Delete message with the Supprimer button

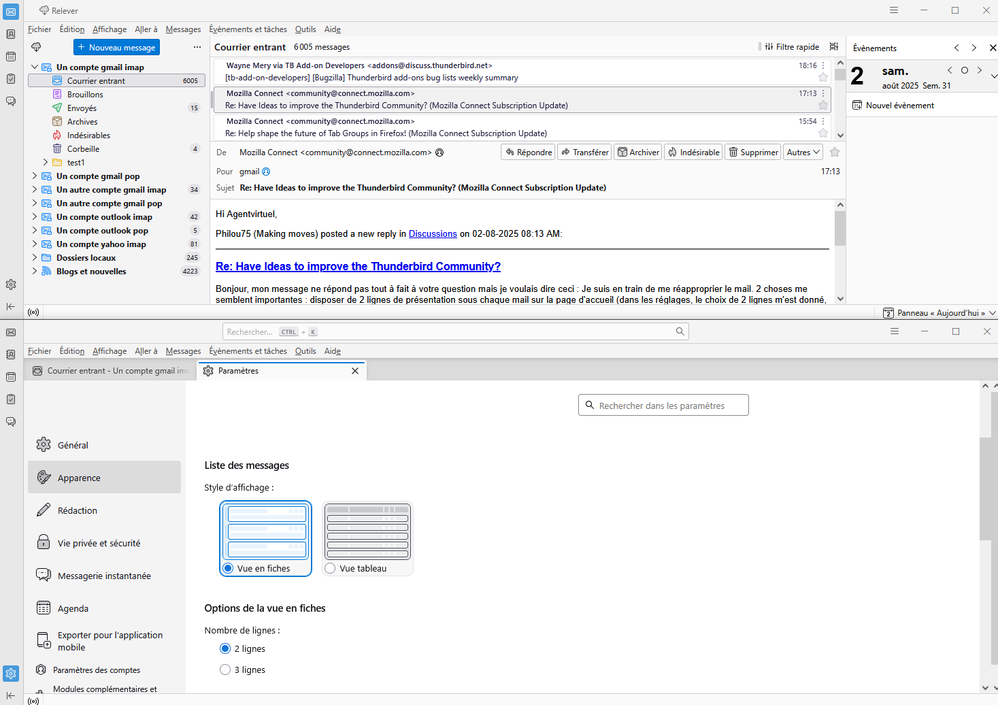[753, 152]
